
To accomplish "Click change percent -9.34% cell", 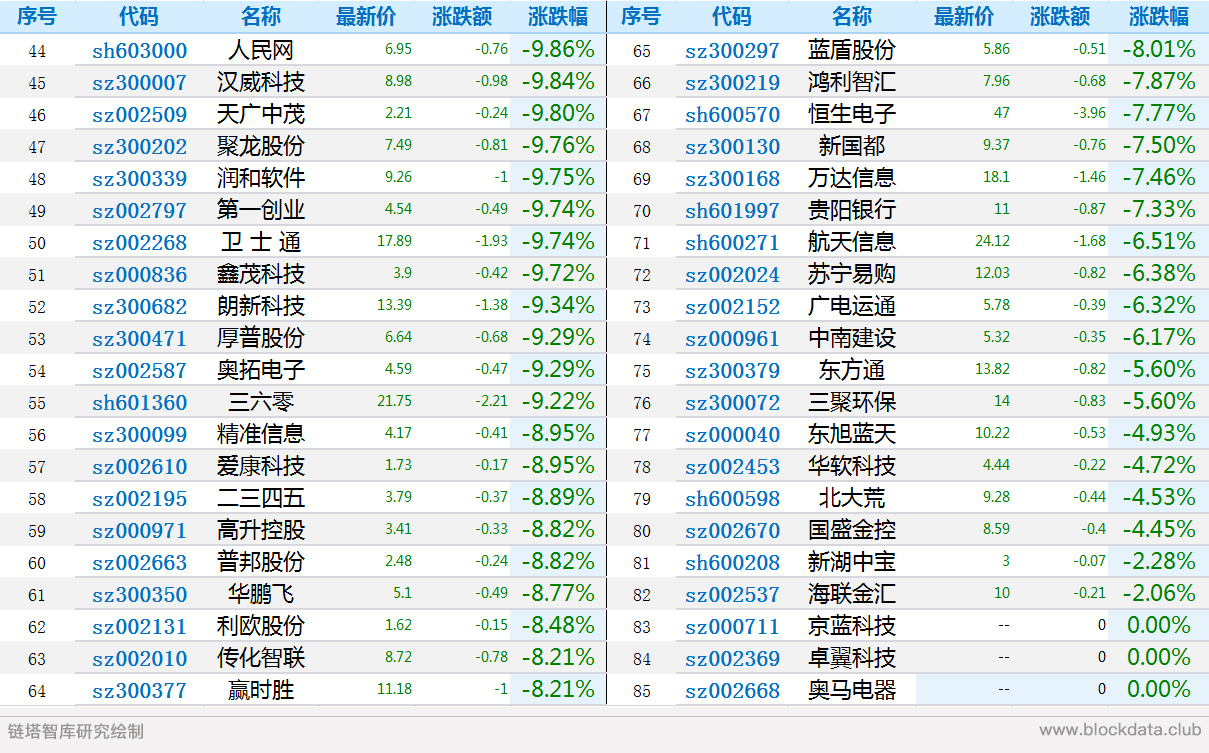I will (557, 306).
